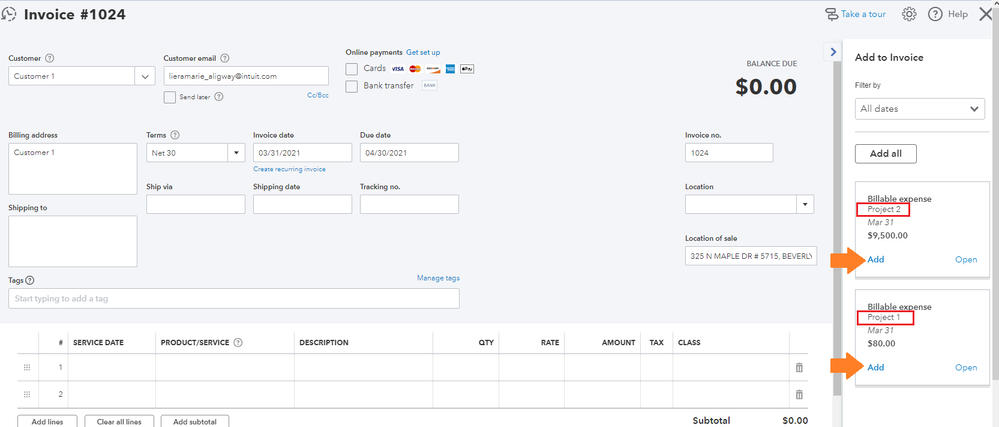Click the tags input field
The image size is (999, 427).
pyautogui.click(x=234, y=298)
